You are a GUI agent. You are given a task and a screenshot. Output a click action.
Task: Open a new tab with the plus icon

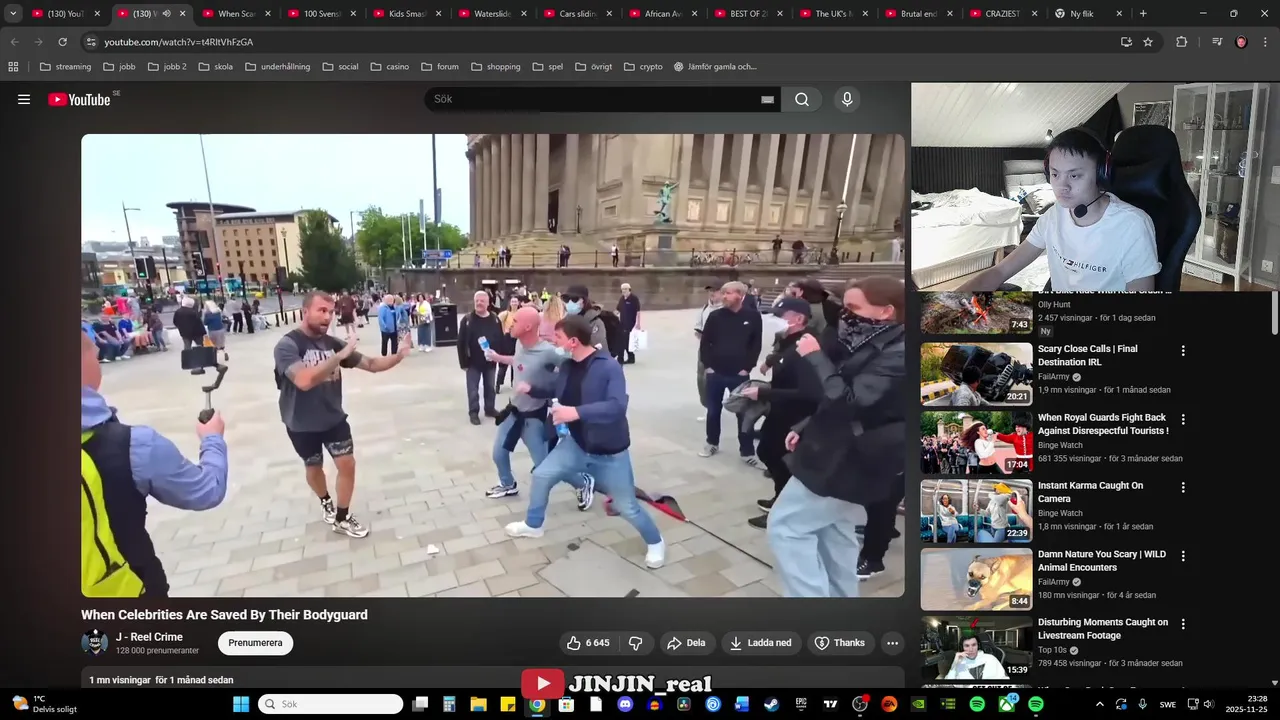click(x=1143, y=14)
